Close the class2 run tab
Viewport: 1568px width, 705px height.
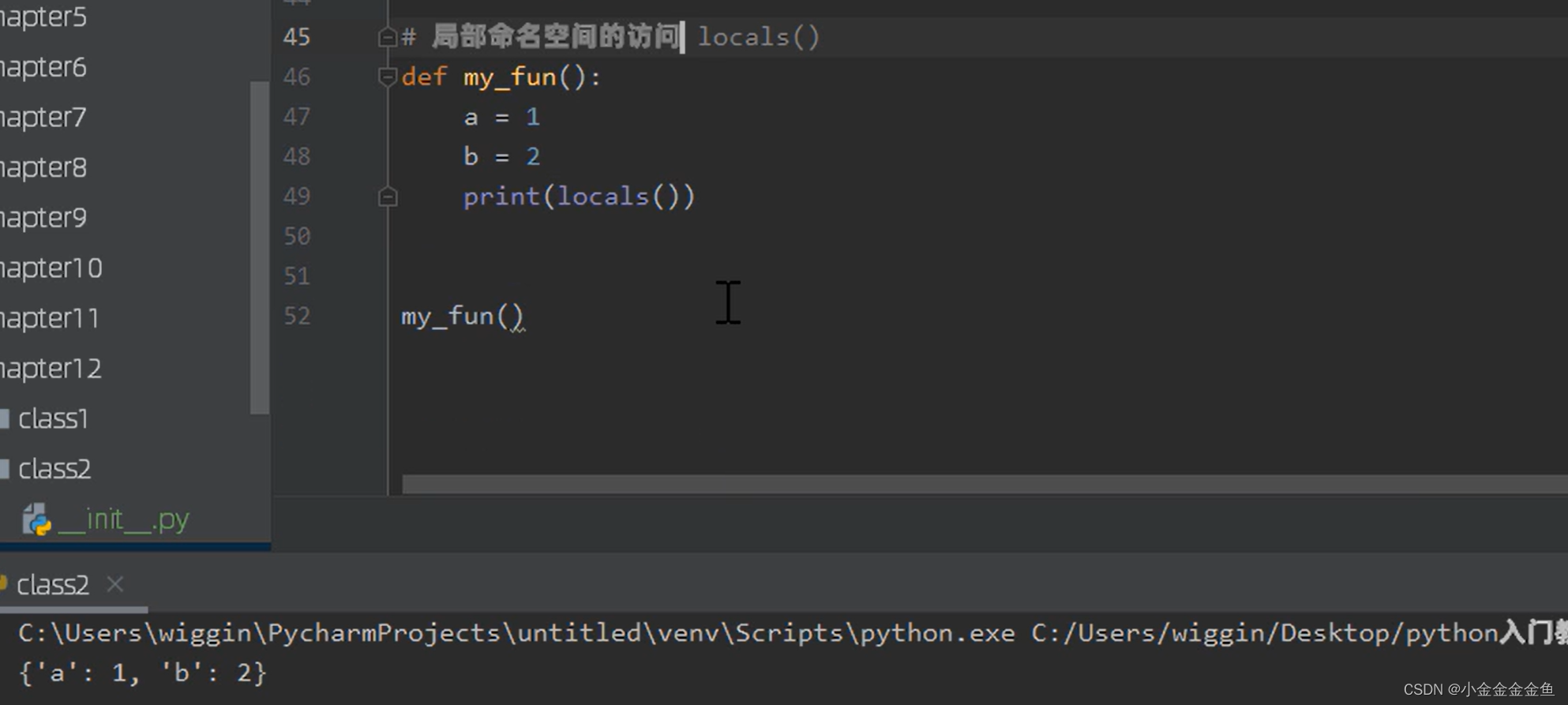coord(115,584)
